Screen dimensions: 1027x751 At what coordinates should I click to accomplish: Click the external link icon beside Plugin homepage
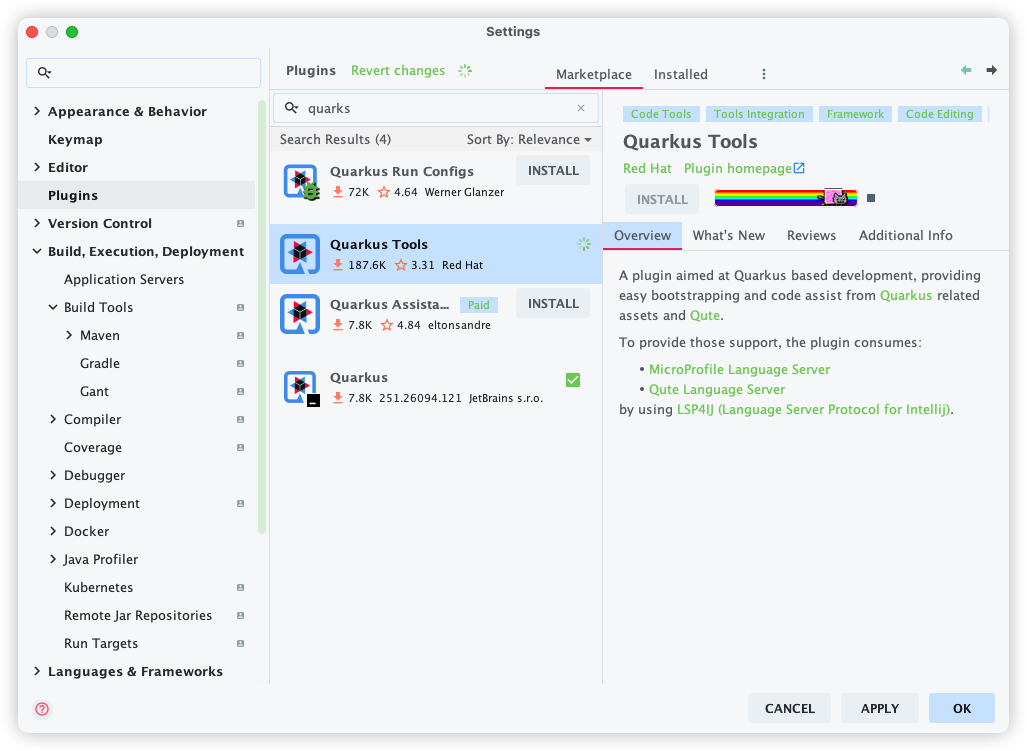coord(799,168)
